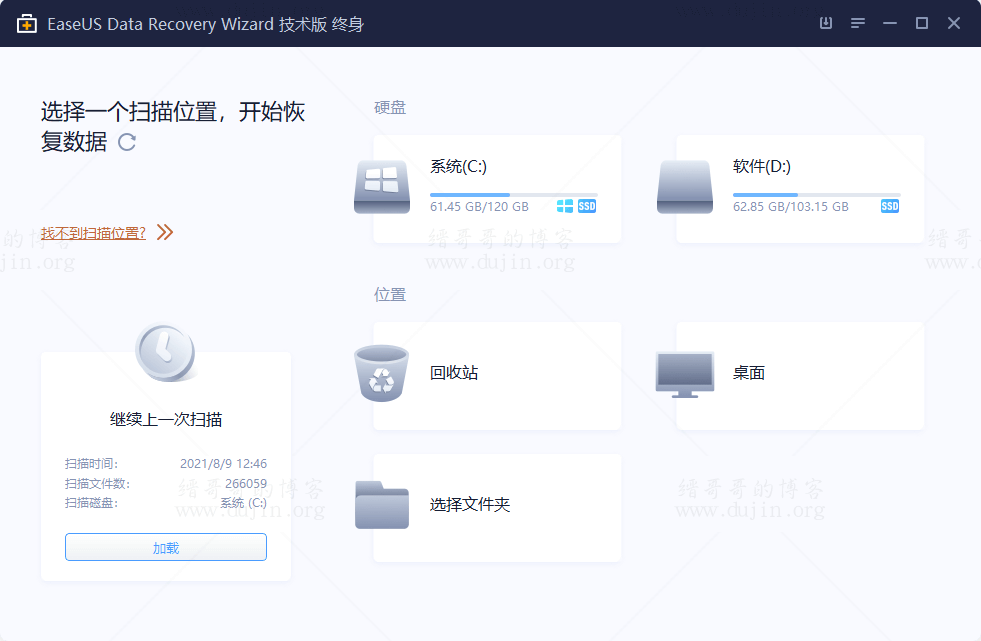Select the 系统(C:) drive card
The height and width of the screenshot is (641, 981).
point(497,189)
